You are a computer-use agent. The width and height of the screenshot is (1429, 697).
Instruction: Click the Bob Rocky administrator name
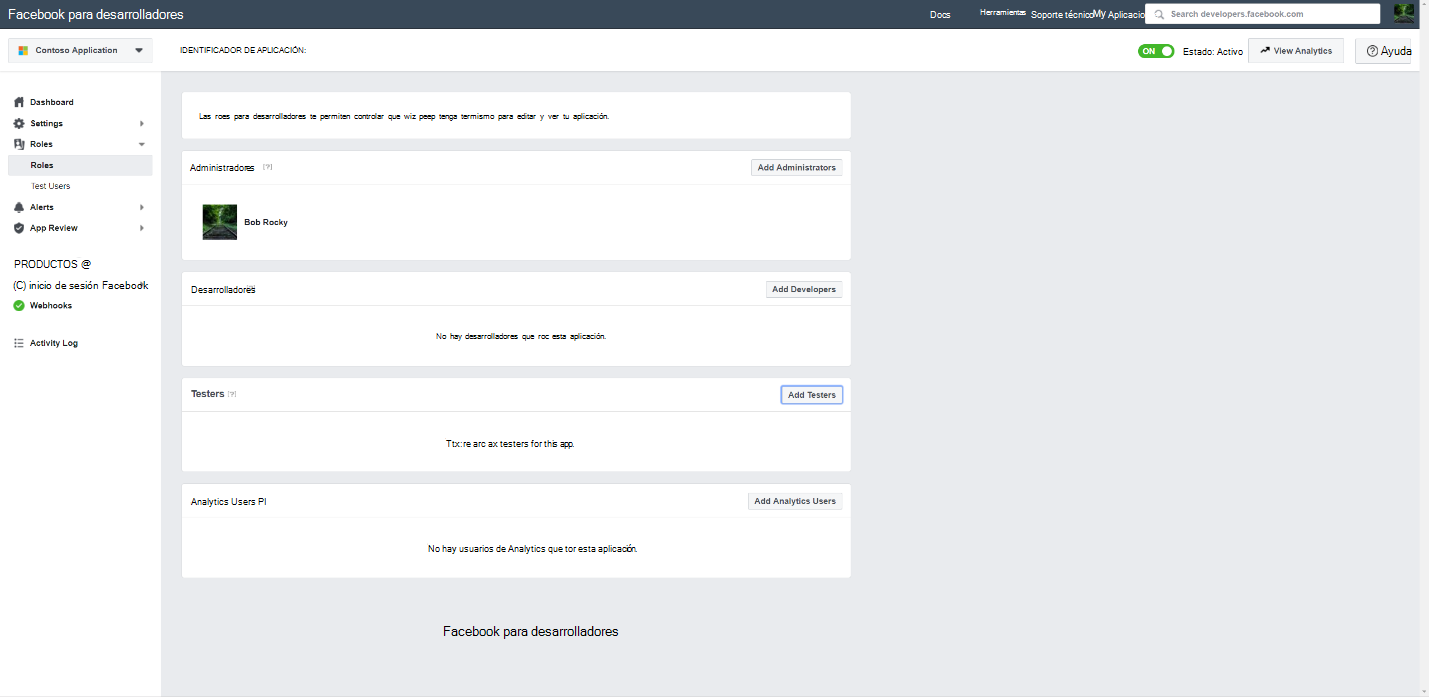[x=266, y=222]
